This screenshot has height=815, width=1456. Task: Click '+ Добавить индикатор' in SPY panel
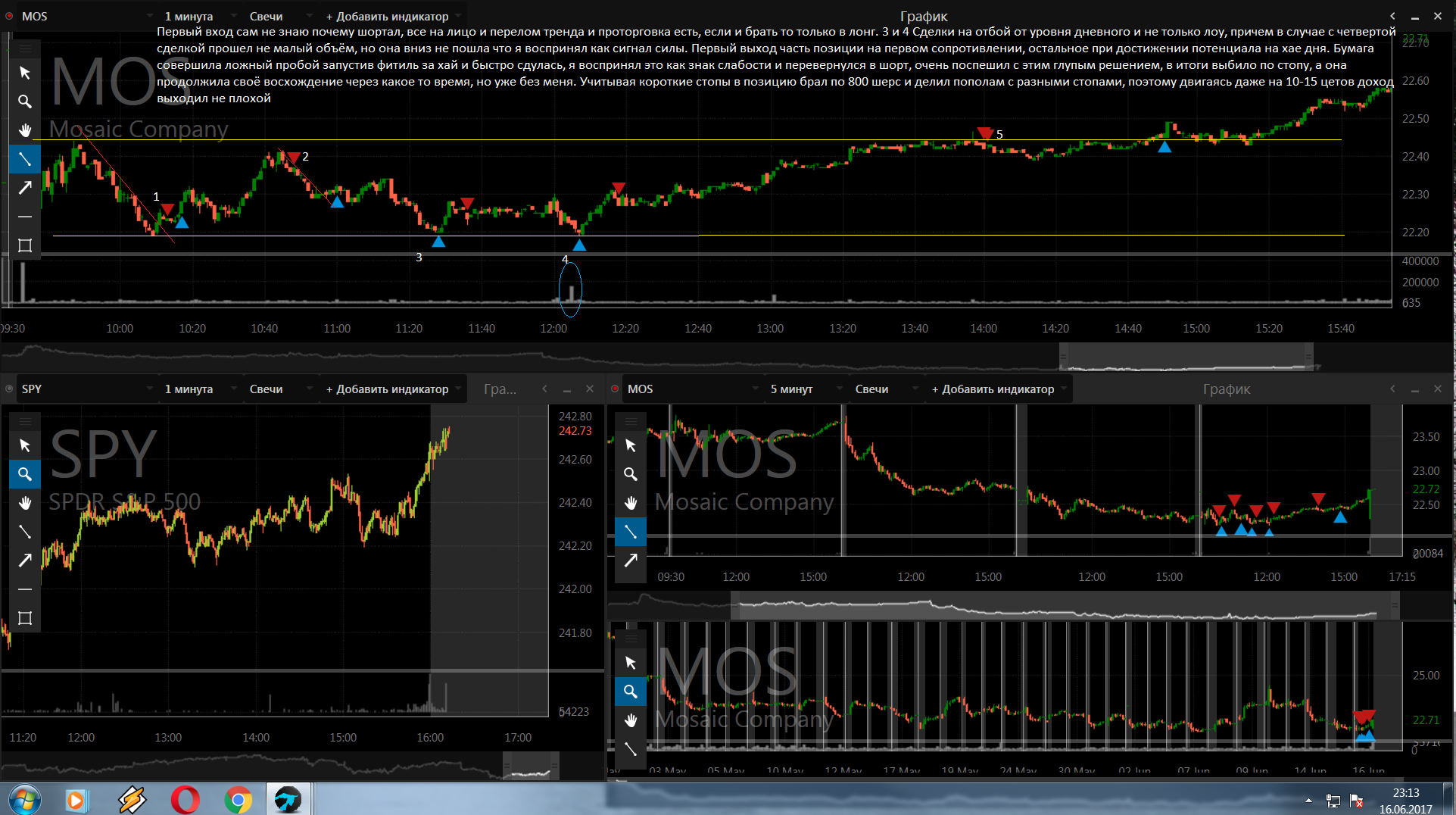click(x=387, y=389)
